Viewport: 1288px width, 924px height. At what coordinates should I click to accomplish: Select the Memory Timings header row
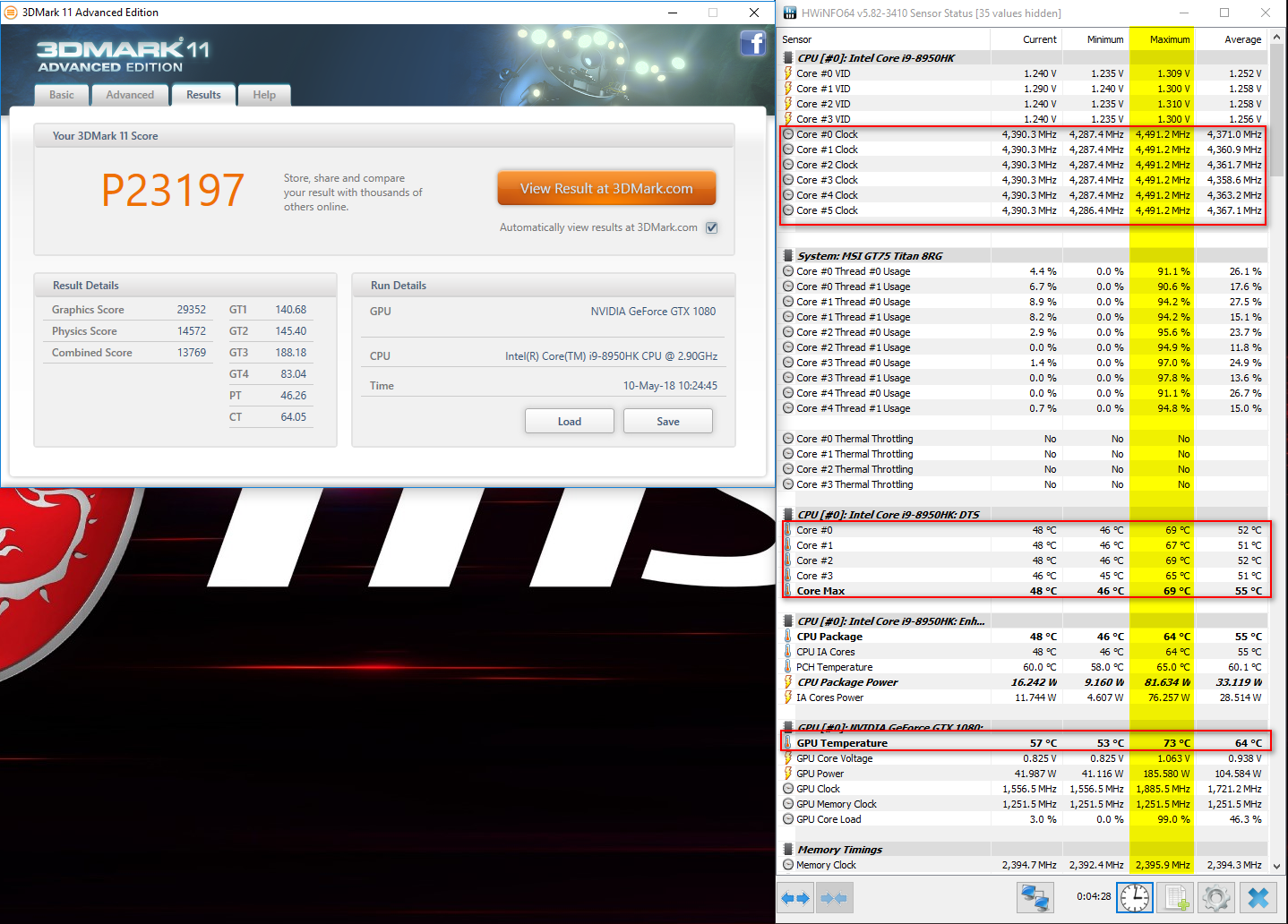click(x=1022, y=850)
